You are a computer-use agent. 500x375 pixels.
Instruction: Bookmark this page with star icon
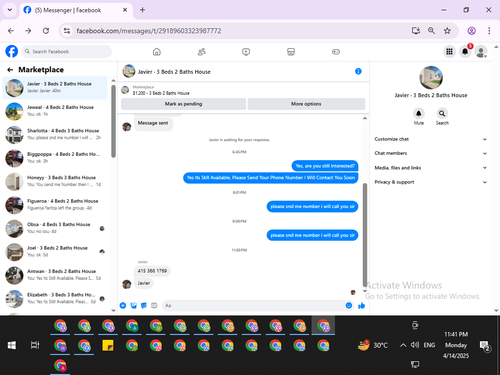(447, 31)
